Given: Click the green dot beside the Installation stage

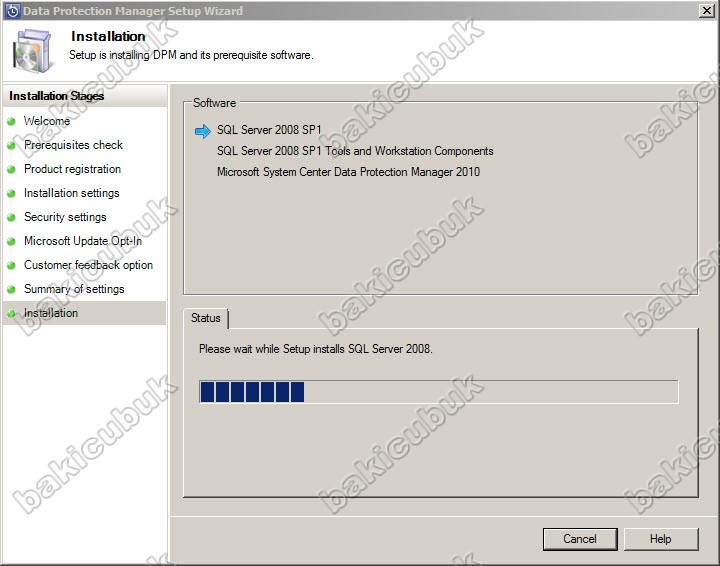Looking at the screenshot, I should (11, 314).
